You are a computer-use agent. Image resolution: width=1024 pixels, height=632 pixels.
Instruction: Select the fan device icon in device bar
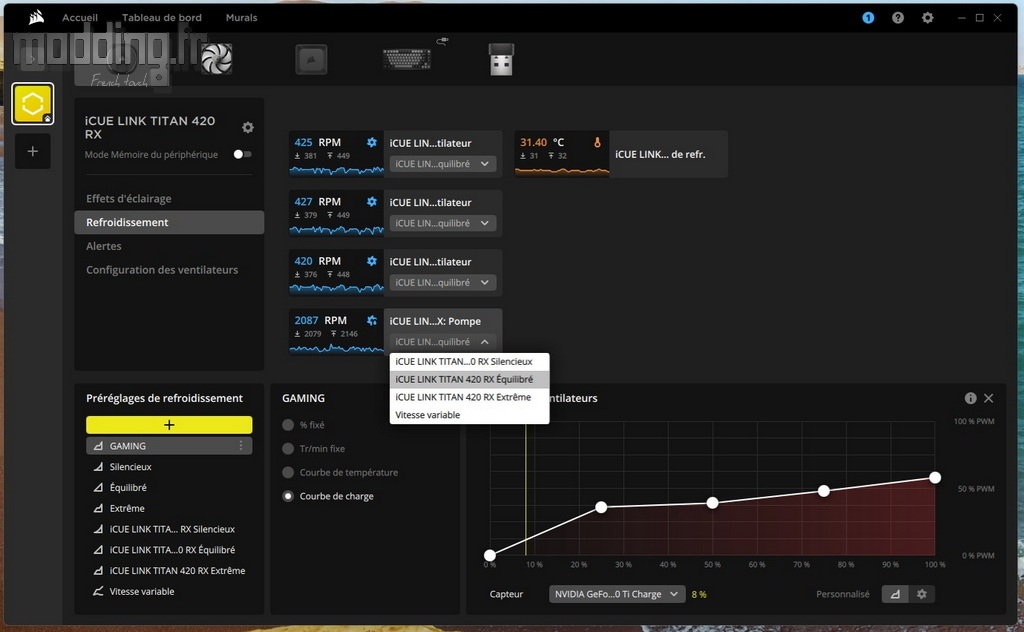pos(216,59)
